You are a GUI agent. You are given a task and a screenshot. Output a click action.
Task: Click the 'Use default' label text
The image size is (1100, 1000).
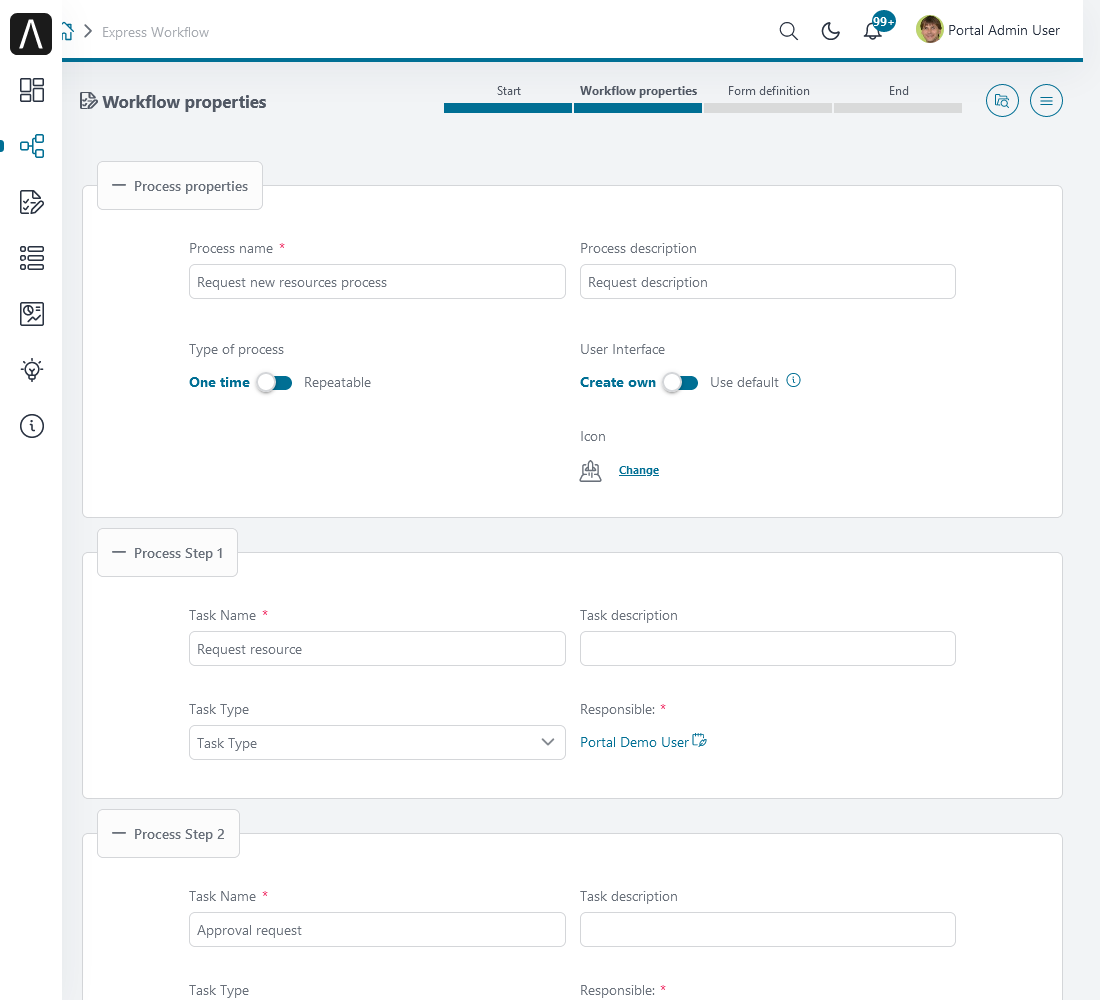pyautogui.click(x=744, y=382)
